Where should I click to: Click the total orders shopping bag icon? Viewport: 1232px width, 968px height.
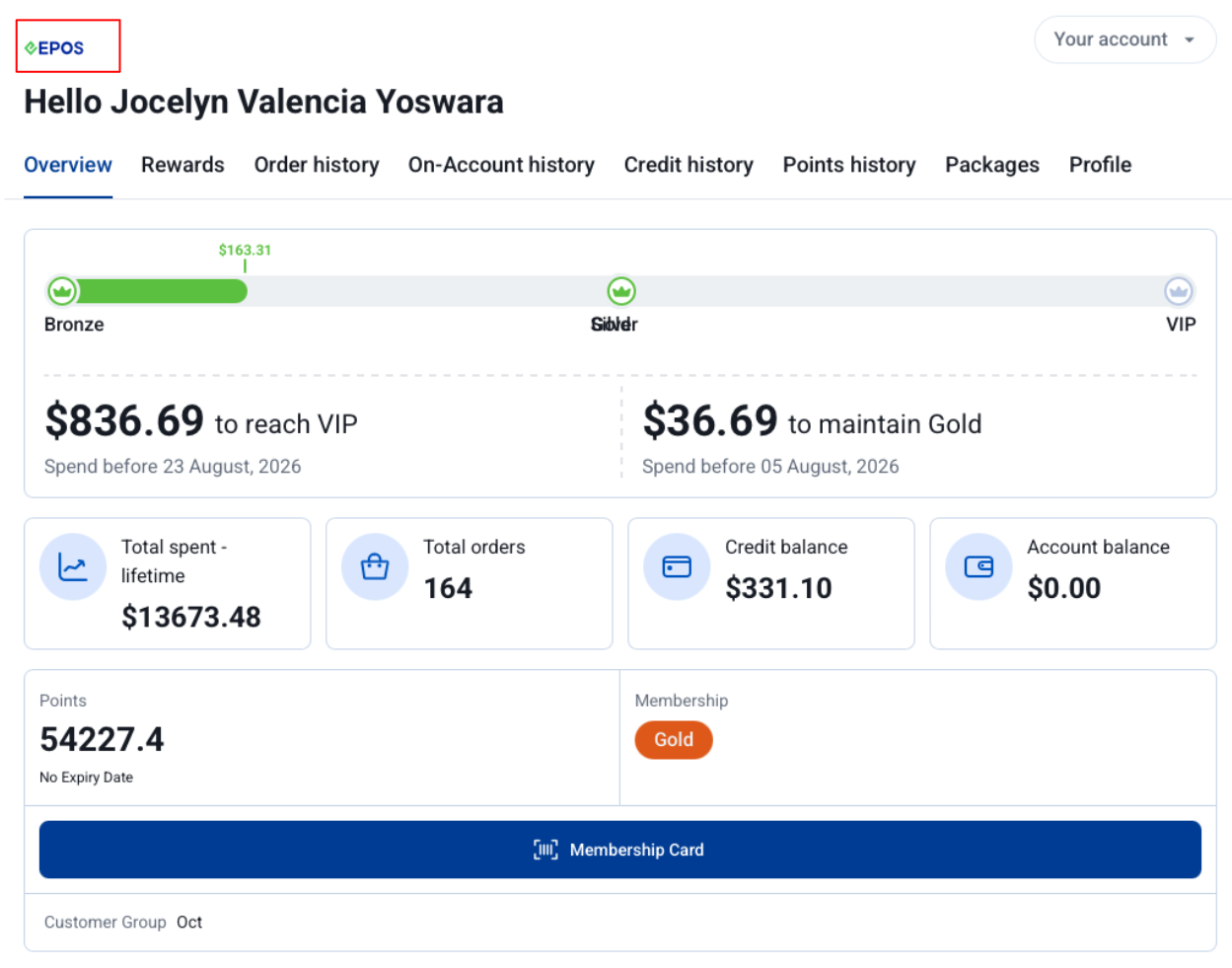click(x=375, y=567)
